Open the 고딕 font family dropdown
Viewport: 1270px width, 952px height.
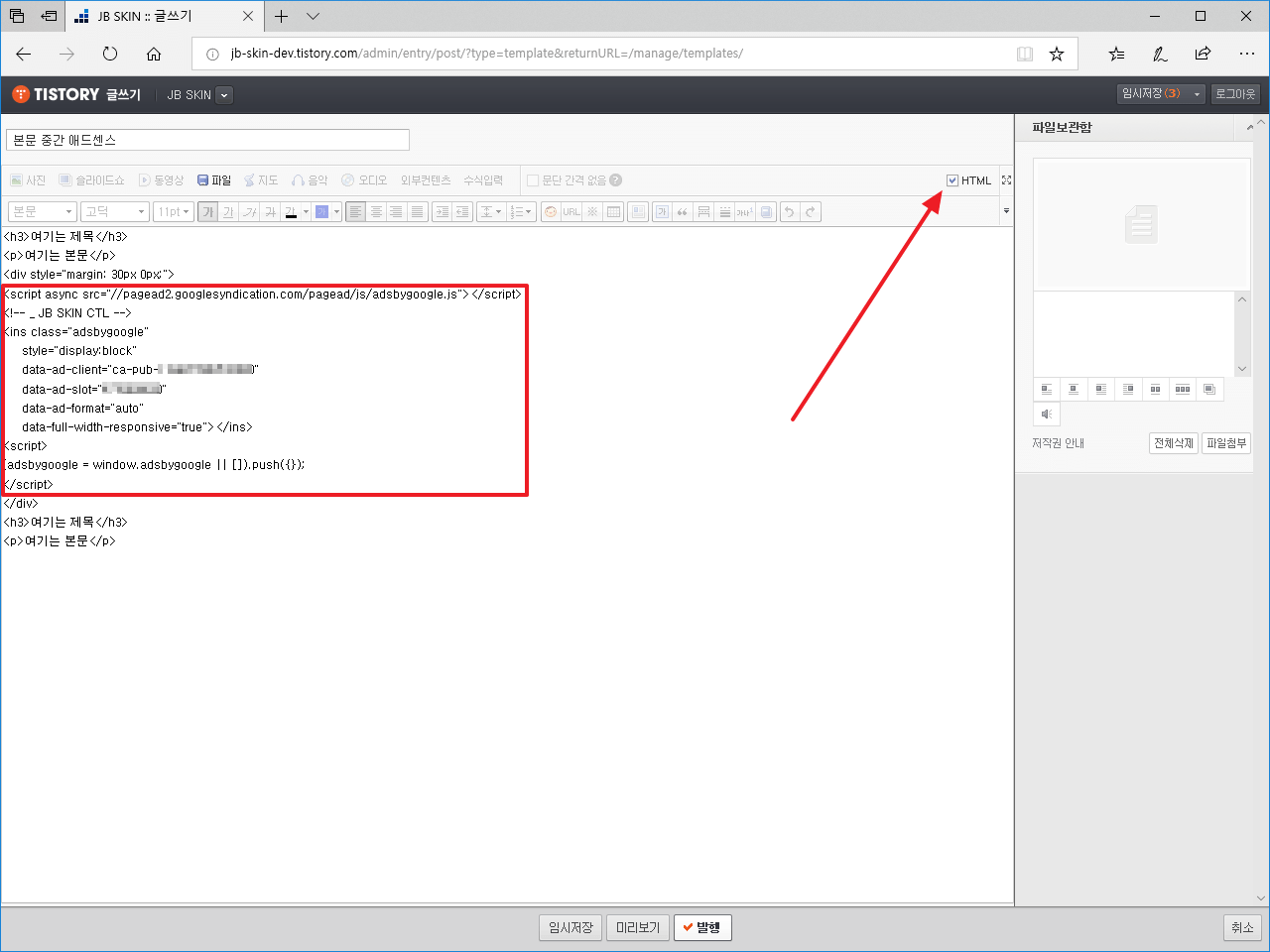coord(115,211)
